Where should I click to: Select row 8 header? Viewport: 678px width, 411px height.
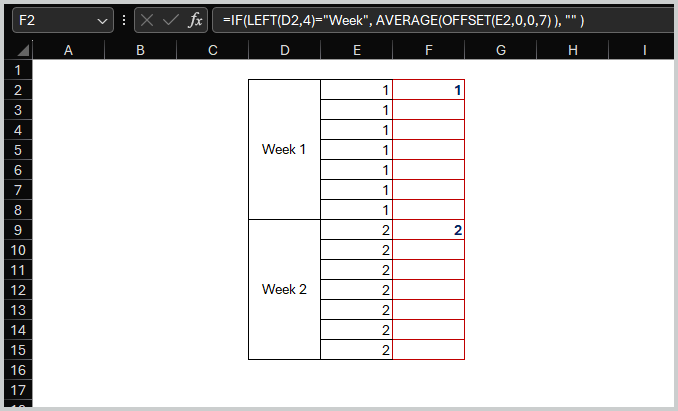pos(18,210)
